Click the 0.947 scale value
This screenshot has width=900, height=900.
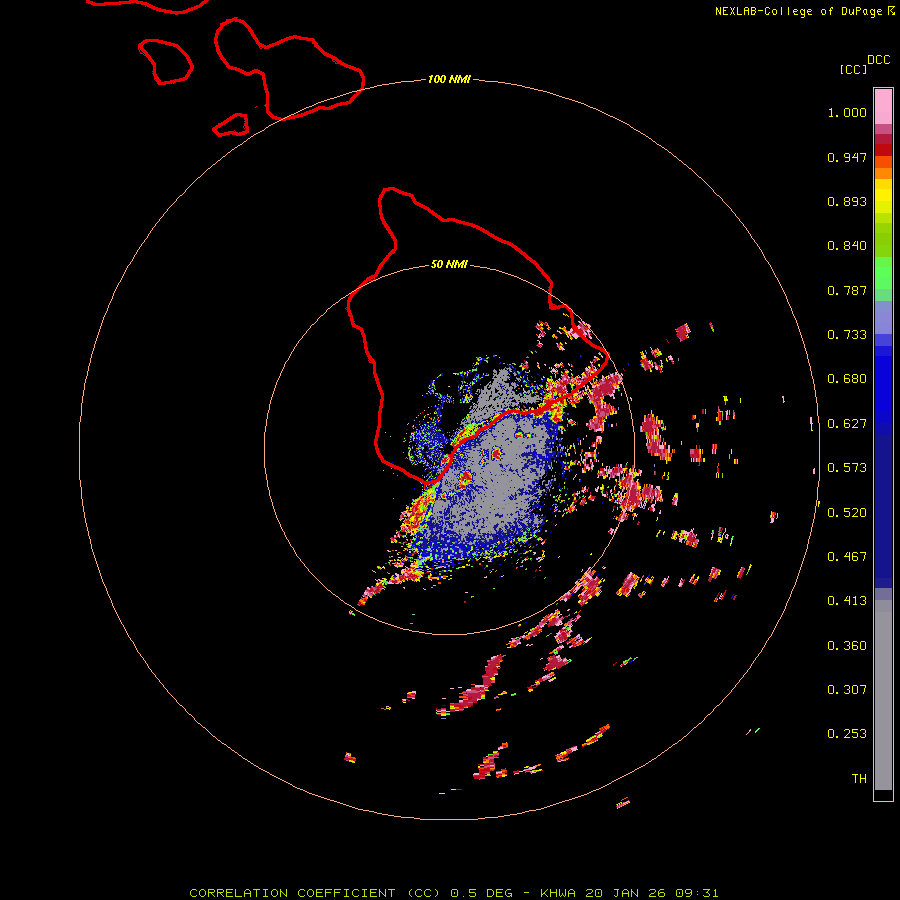(847, 157)
